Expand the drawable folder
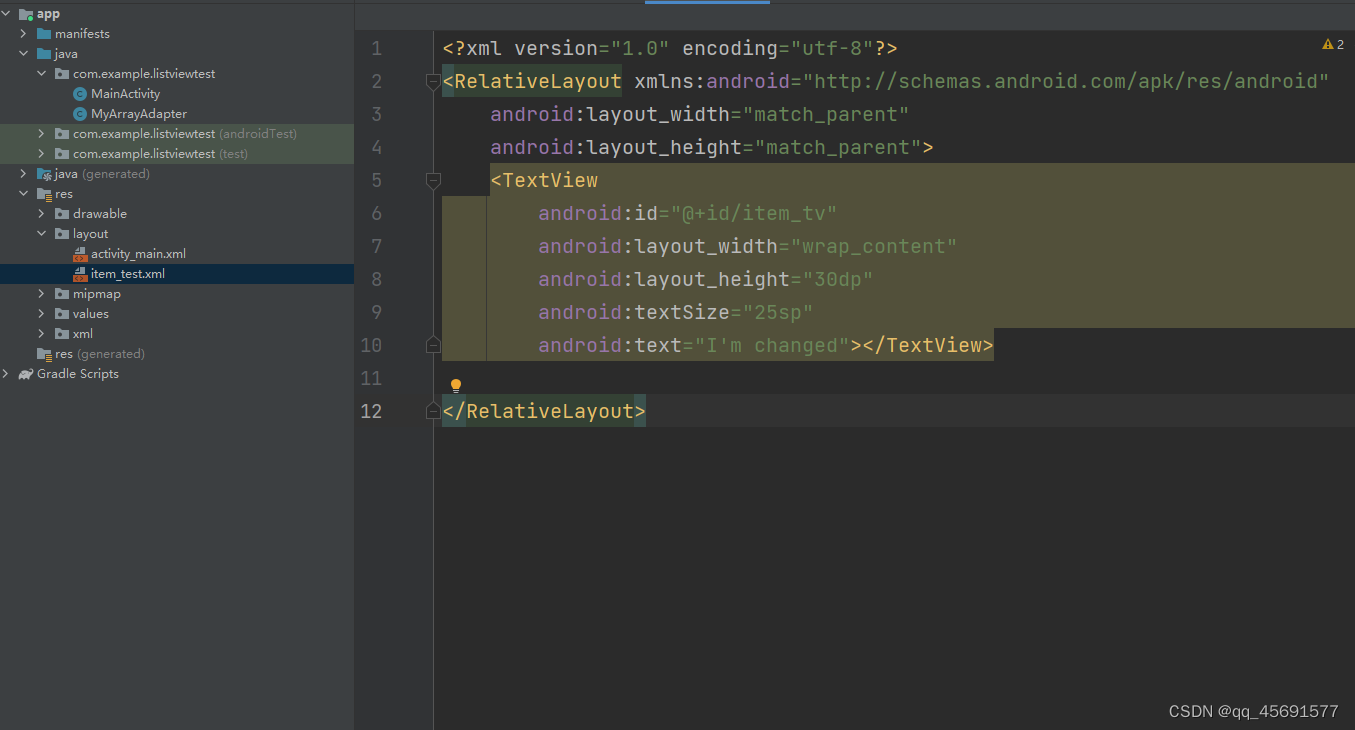This screenshot has width=1355, height=730. pos(42,214)
